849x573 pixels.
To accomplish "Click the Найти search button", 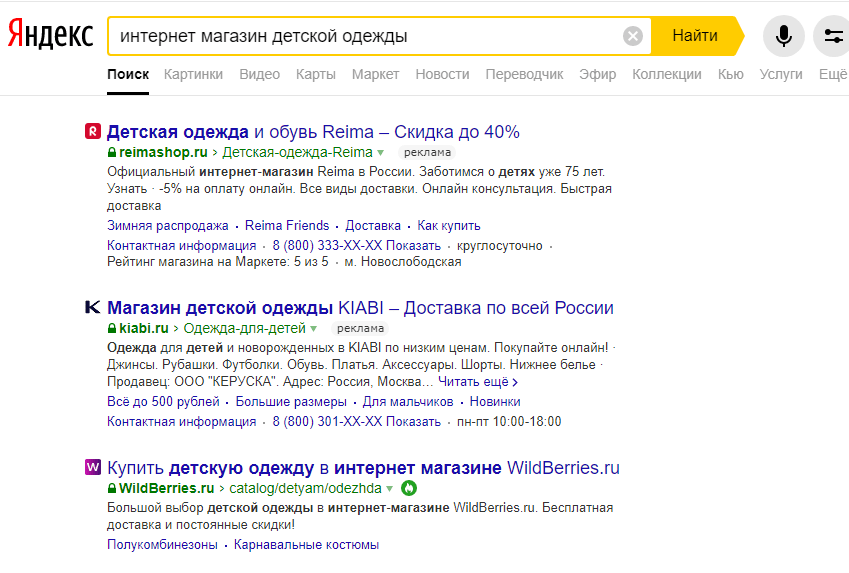I will pyautogui.click(x=695, y=36).
